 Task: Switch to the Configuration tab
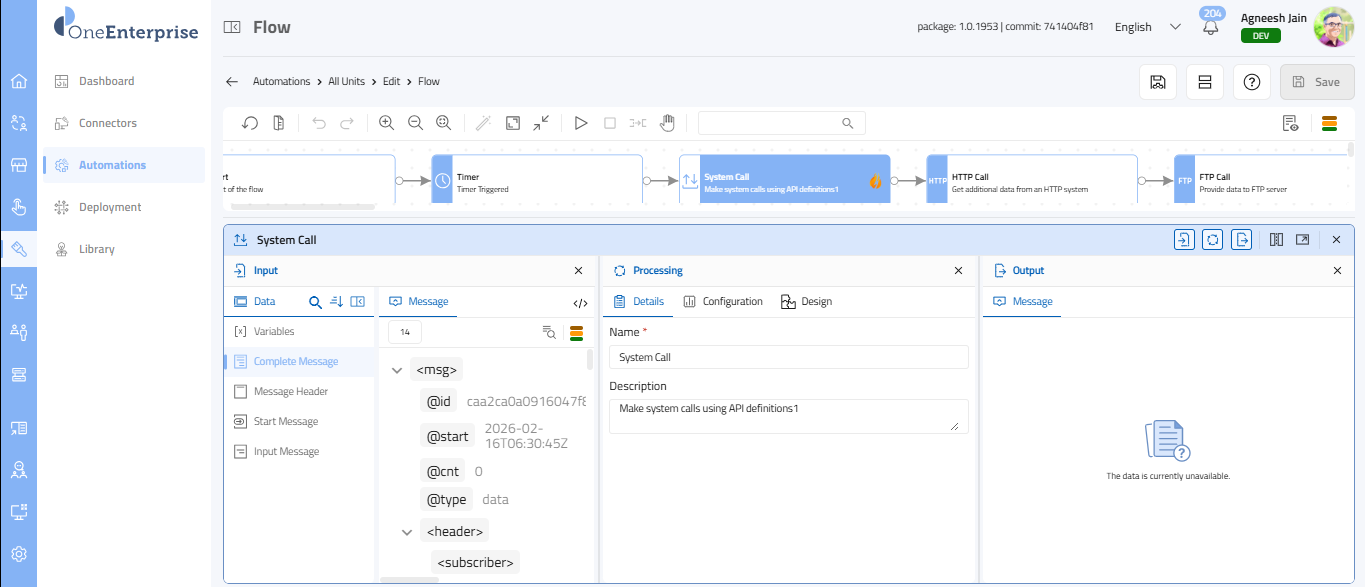(x=723, y=301)
